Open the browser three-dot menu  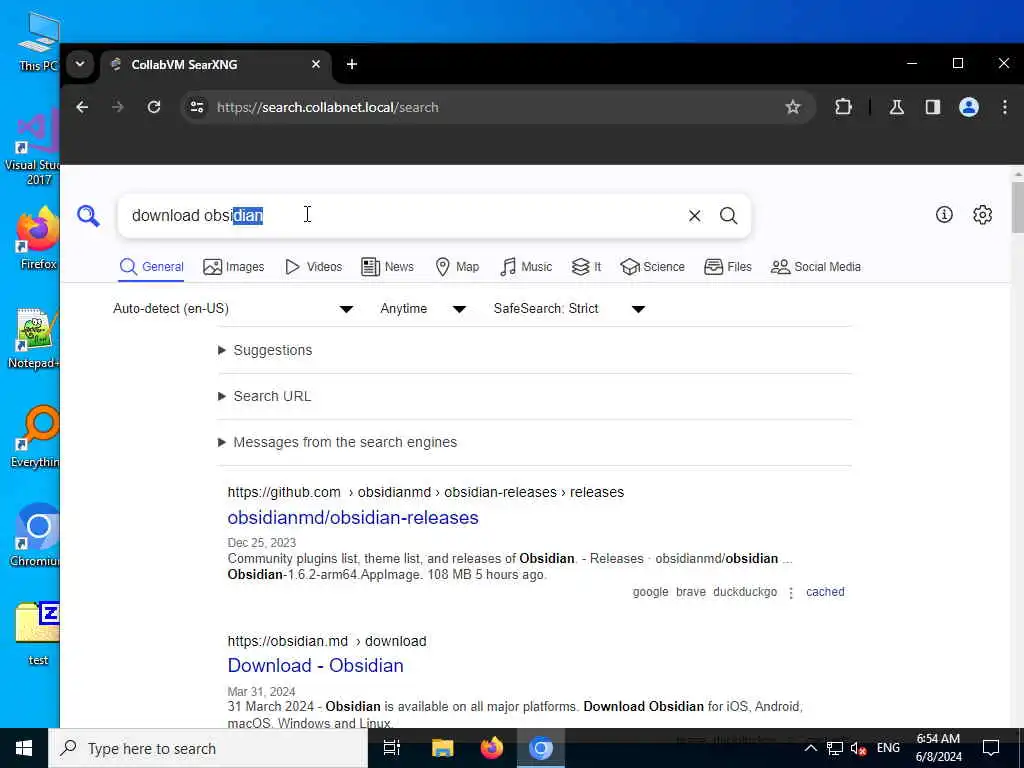pos(1004,107)
